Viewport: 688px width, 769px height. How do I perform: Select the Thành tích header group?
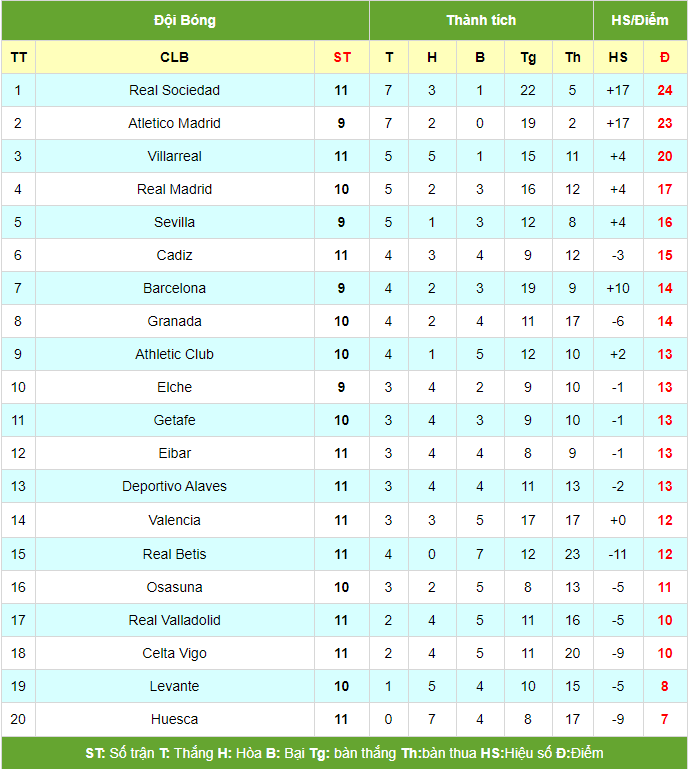481,20
